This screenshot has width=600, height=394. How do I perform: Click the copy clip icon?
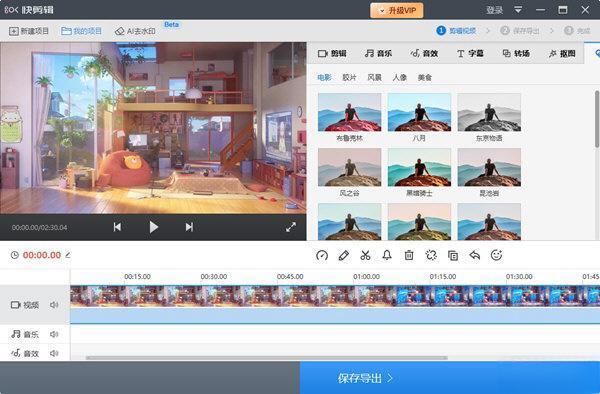click(x=453, y=255)
